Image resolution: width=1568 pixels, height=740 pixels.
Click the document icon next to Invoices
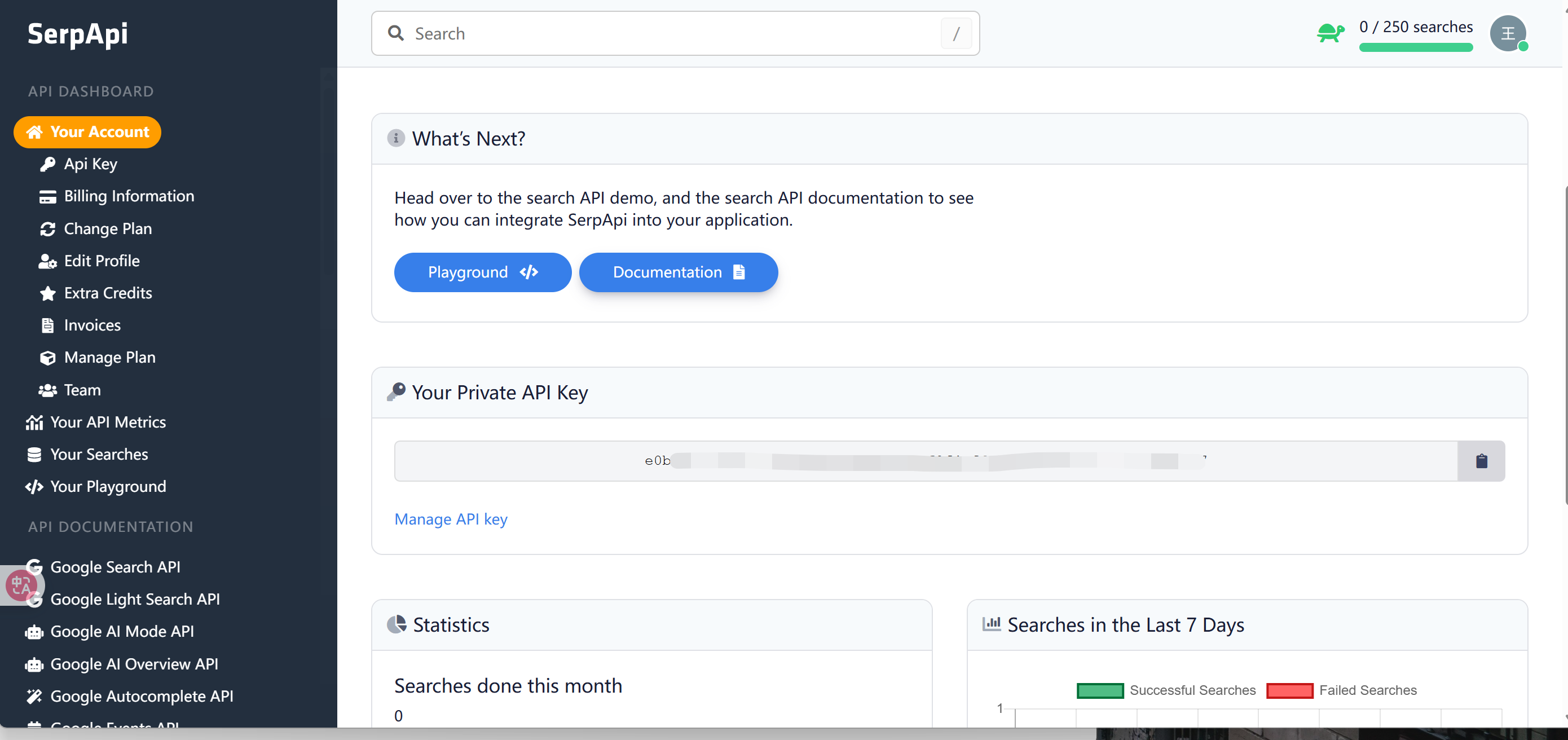click(x=47, y=325)
